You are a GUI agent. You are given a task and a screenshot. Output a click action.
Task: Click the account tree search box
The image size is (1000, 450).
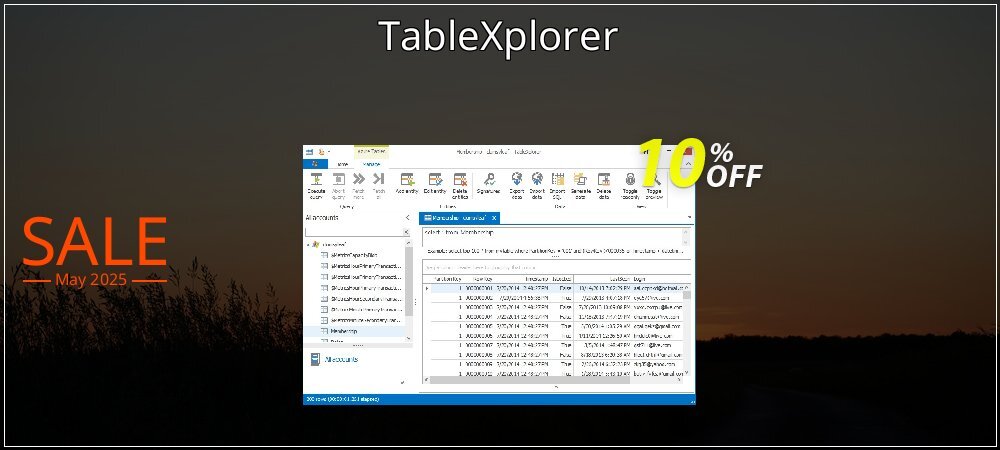click(x=354, y=232)
